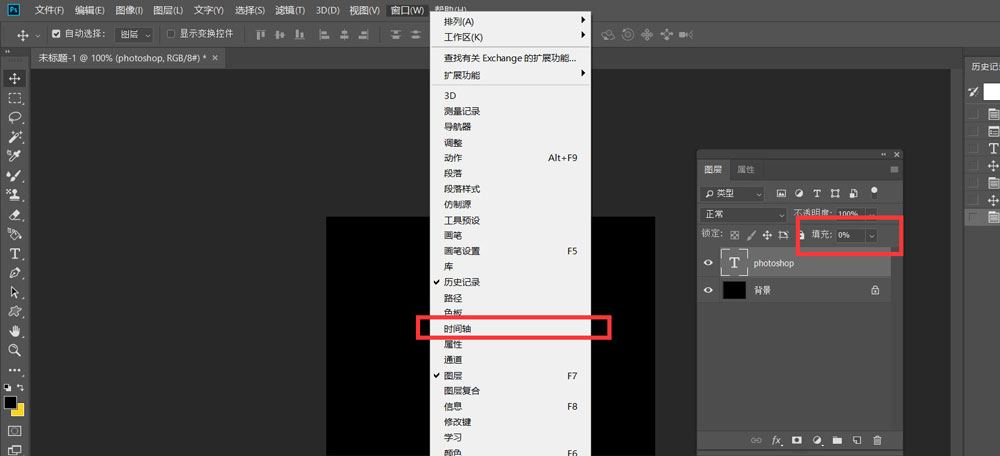Filter layers by type layer icon
The height and width of the screenshot is (456, 1000).
817,193
